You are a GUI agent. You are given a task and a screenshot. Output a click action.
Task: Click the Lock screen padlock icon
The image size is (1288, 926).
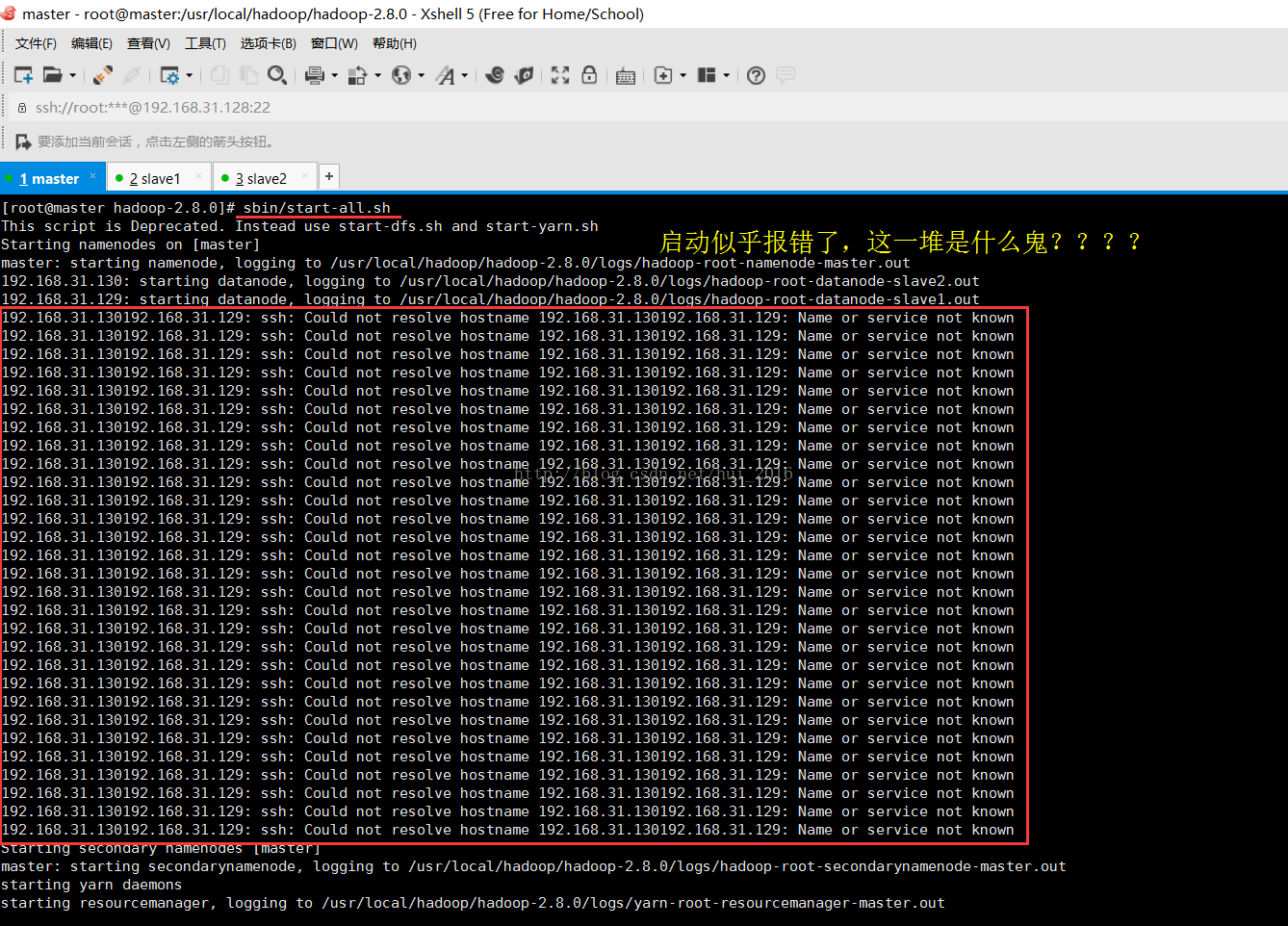tap(589, 75)
